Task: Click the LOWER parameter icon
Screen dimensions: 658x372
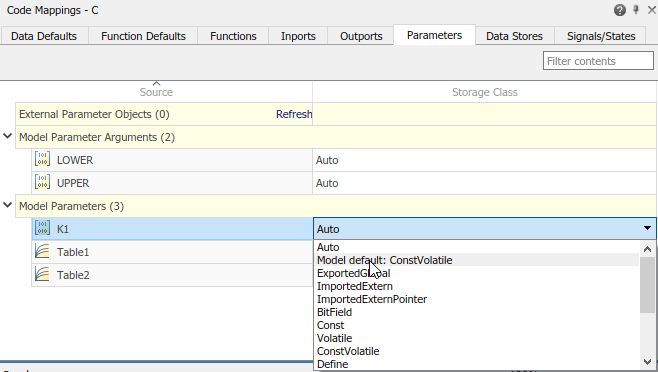Action: pyautogui.click(x=42, y=160)
